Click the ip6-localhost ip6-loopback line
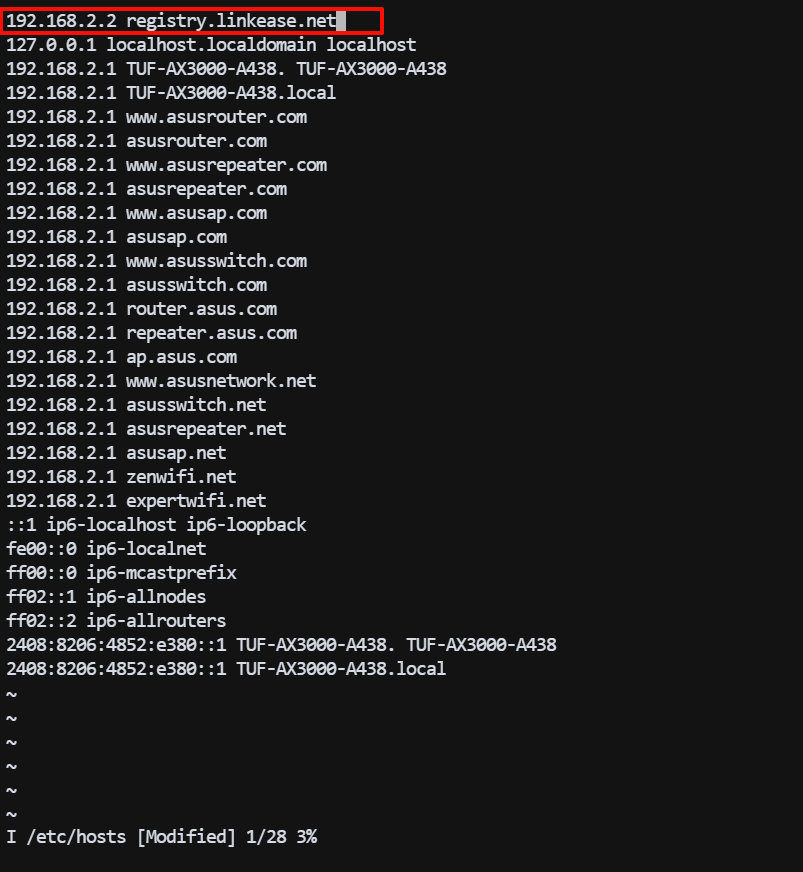Screen dimensions: 803x872 (x=156, y=525)
